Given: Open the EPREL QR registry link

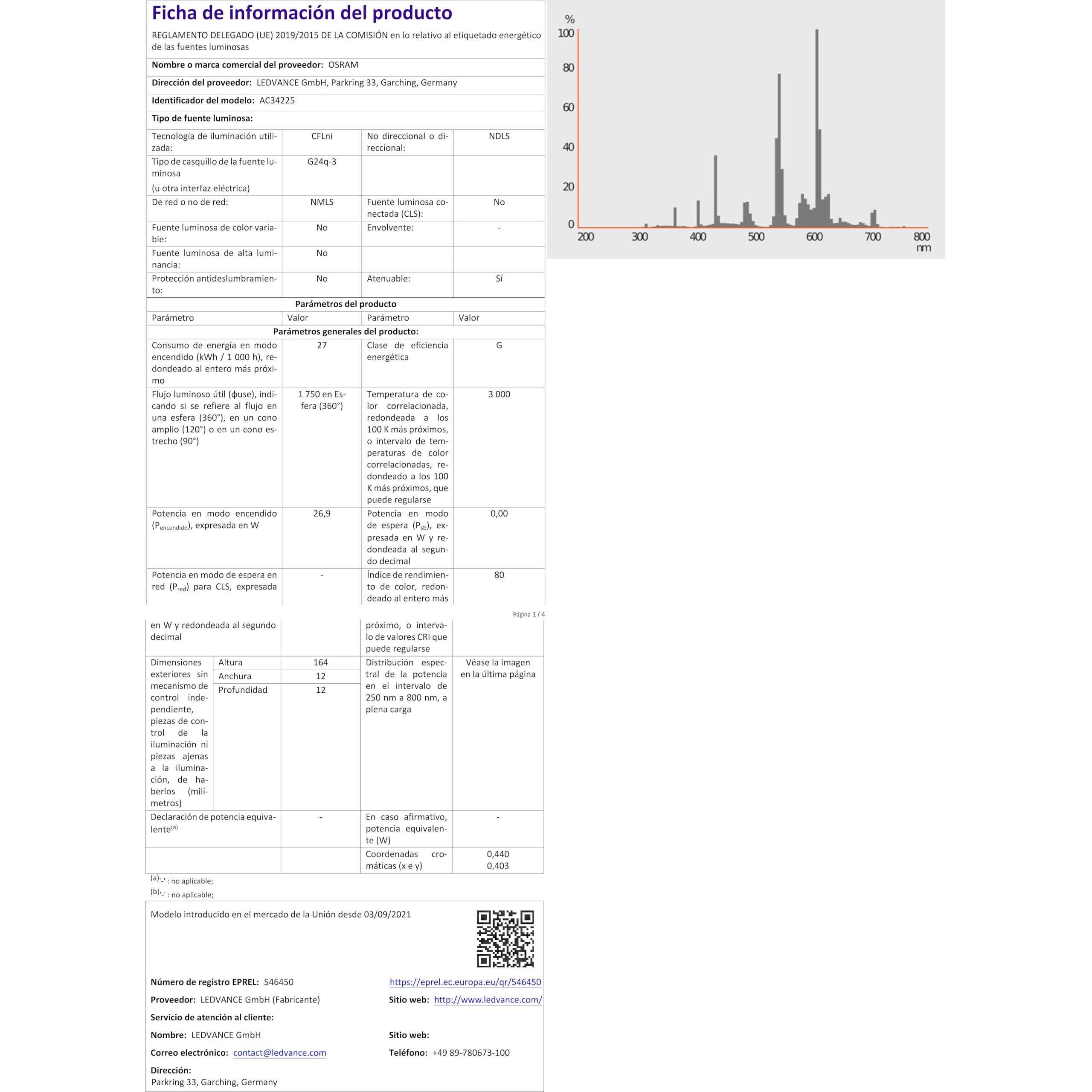Looking at the screenshot, I should click(465, 982).
